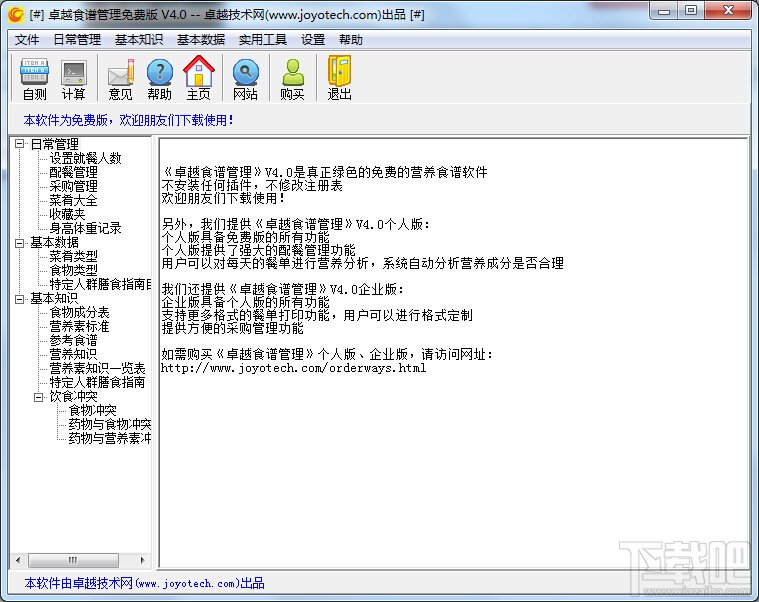Select 身高体重记录 in the tree
759x602 pixels.
tap(85, 228)
